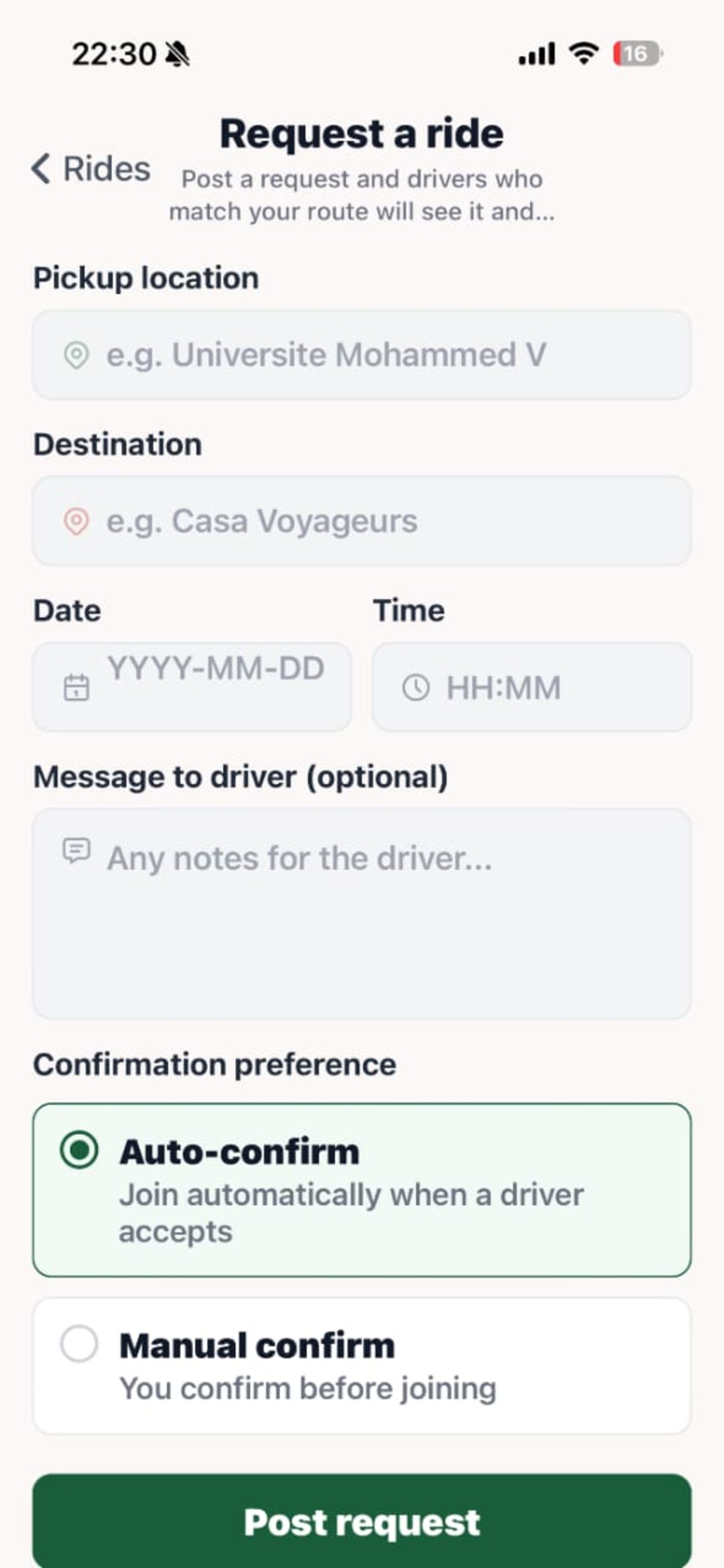Focus the Pickup location input field
This screenshot has width=724, height=1568.
pyautogui.click(x=362, y=355)
